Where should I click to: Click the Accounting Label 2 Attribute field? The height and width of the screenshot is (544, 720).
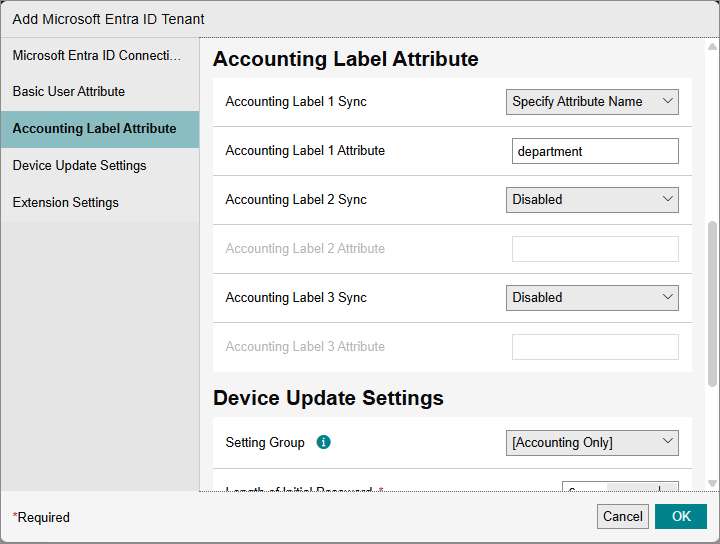pos(595,249)
